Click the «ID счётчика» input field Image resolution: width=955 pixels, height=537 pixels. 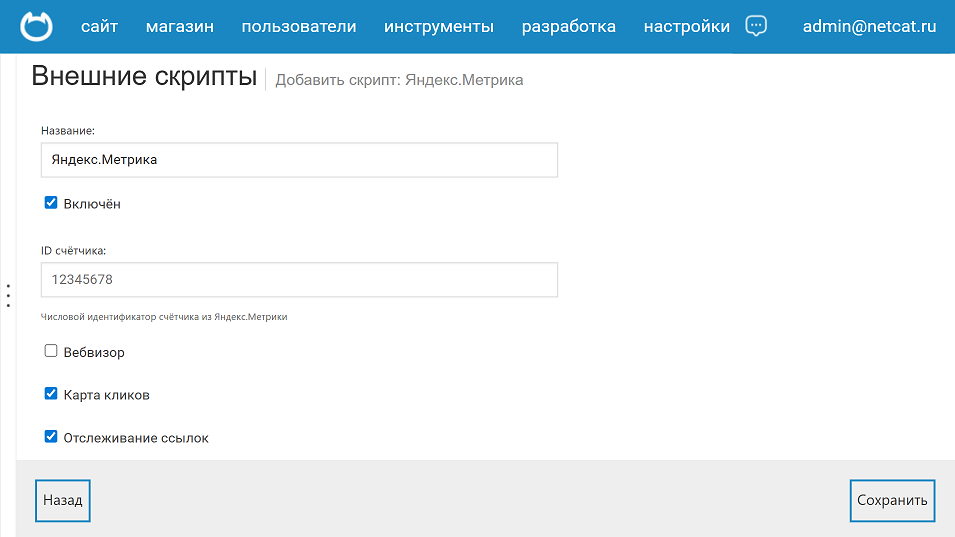click(x=299, y=280)
